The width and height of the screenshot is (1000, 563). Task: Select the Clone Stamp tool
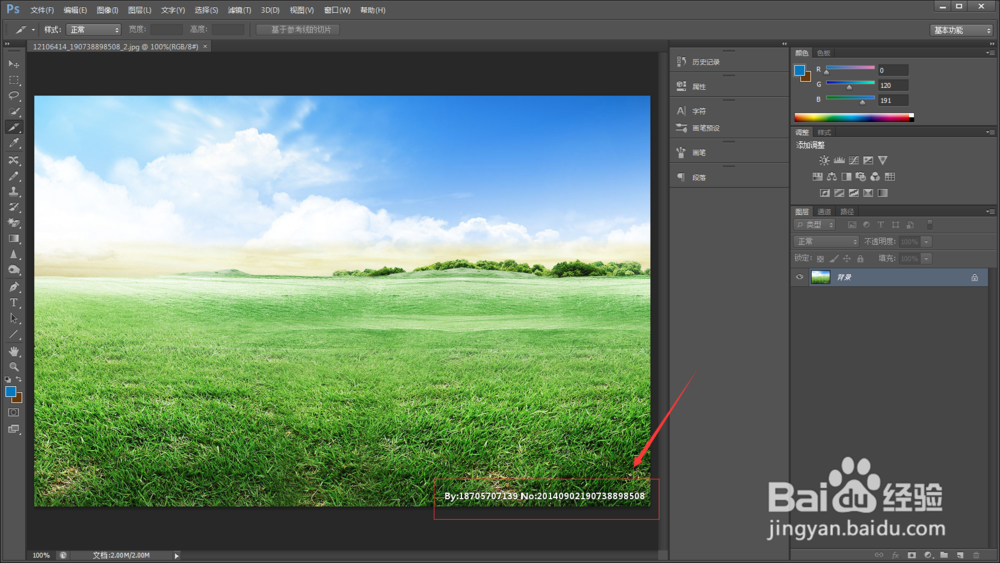tap(13, 191)
